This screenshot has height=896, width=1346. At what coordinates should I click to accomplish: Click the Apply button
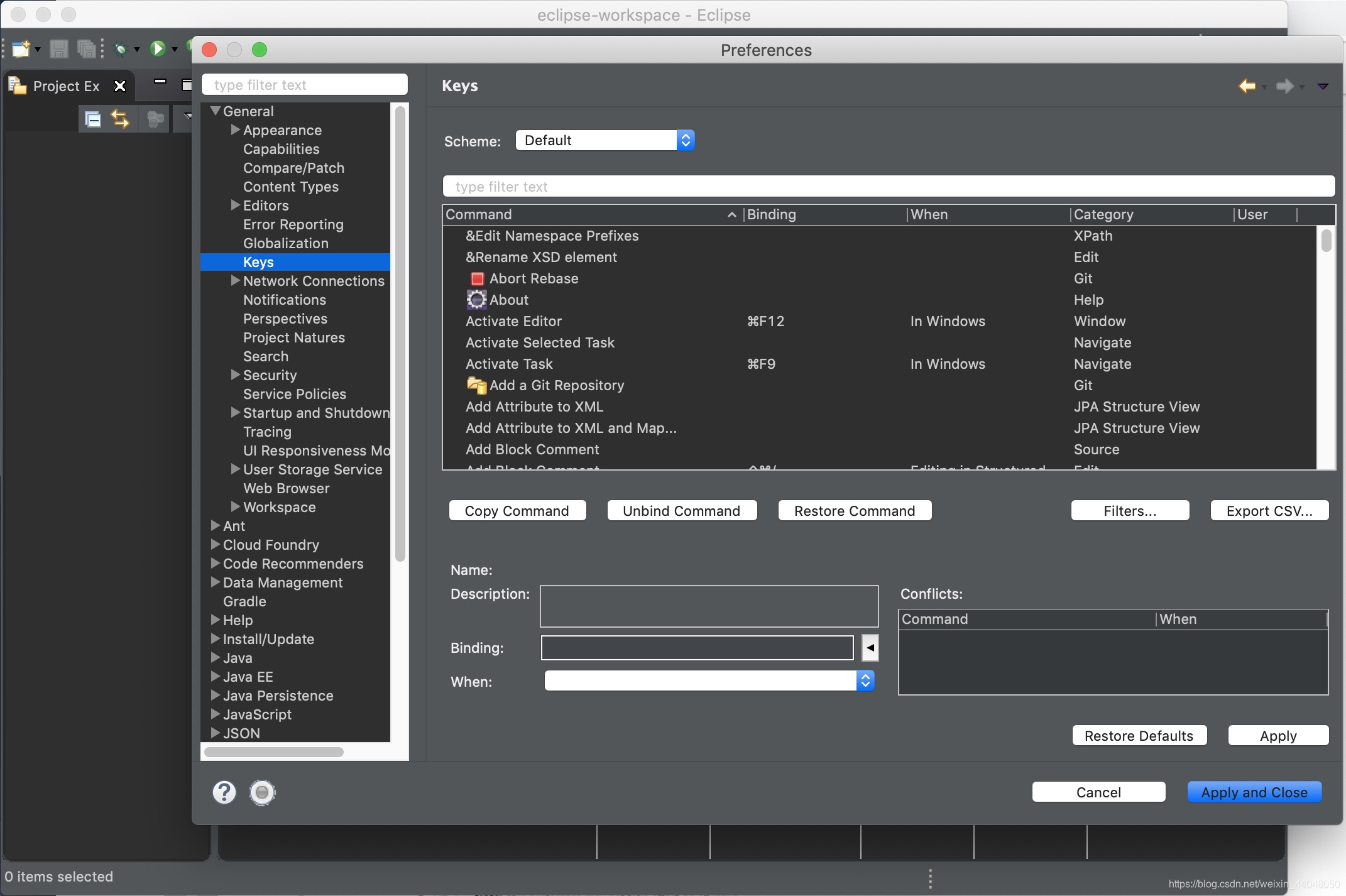tap(1278, 736)
